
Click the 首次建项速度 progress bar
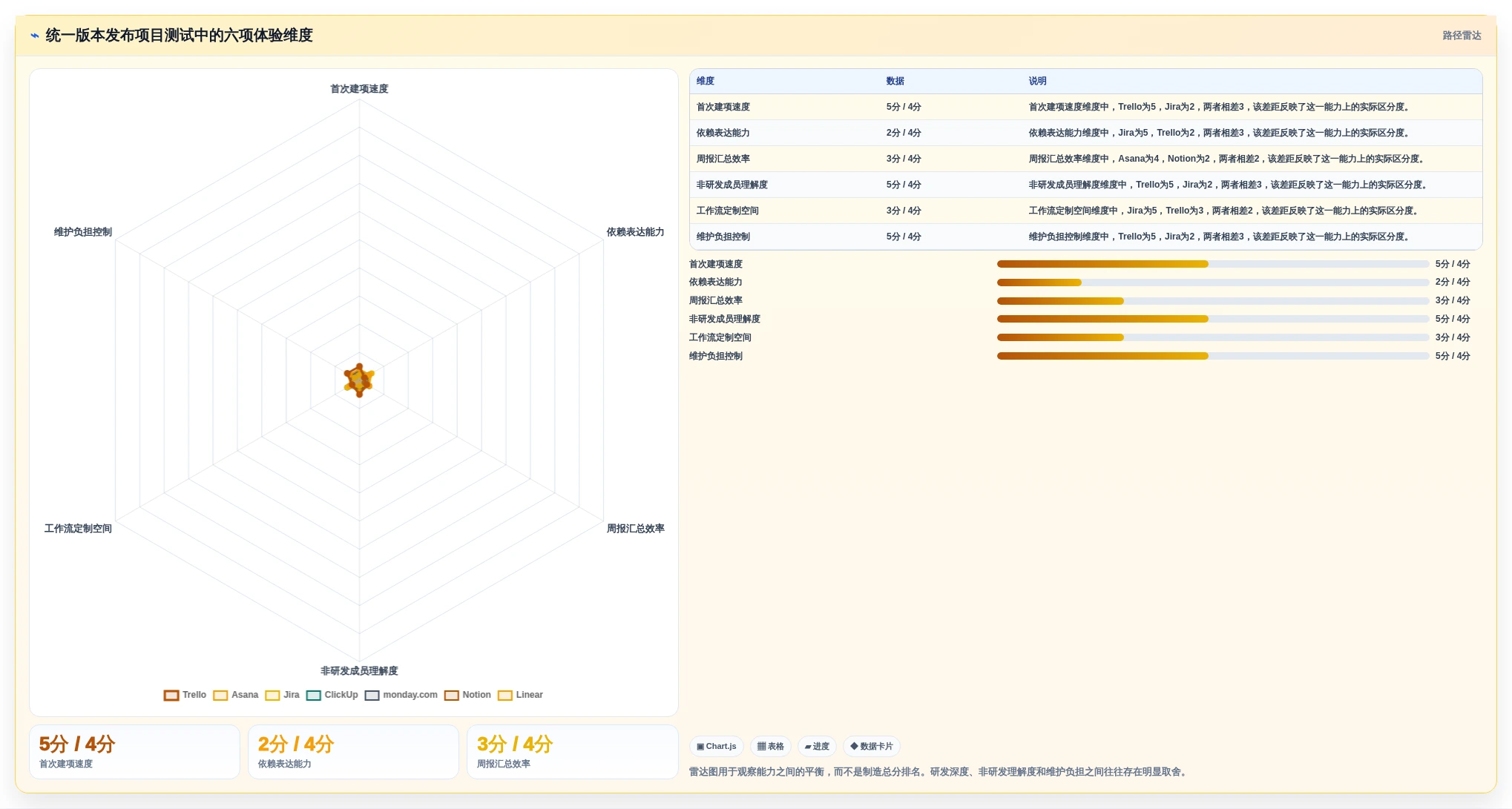pyautogui.click(x=1213, y=264)
